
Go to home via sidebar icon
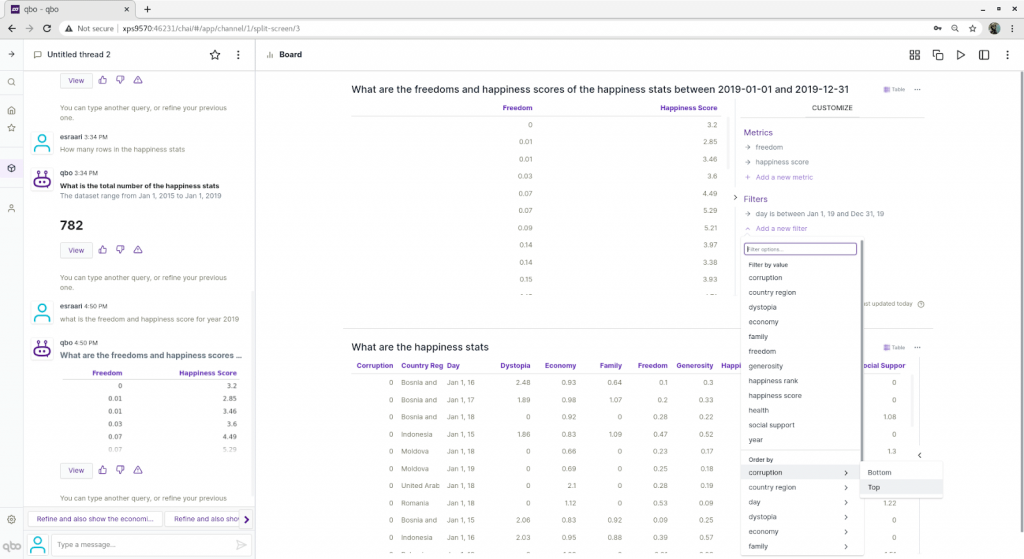point(11,111)
